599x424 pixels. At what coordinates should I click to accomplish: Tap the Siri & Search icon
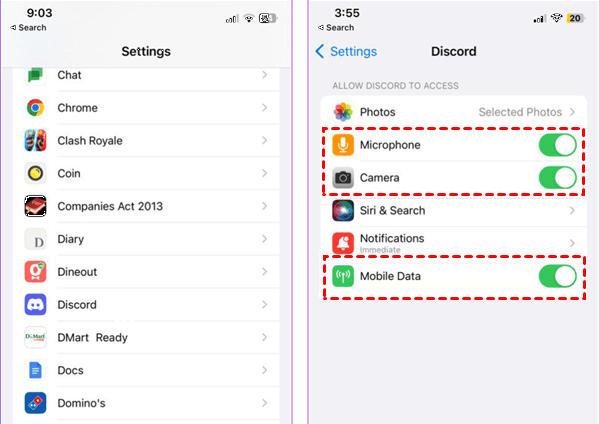pos(343,210)
